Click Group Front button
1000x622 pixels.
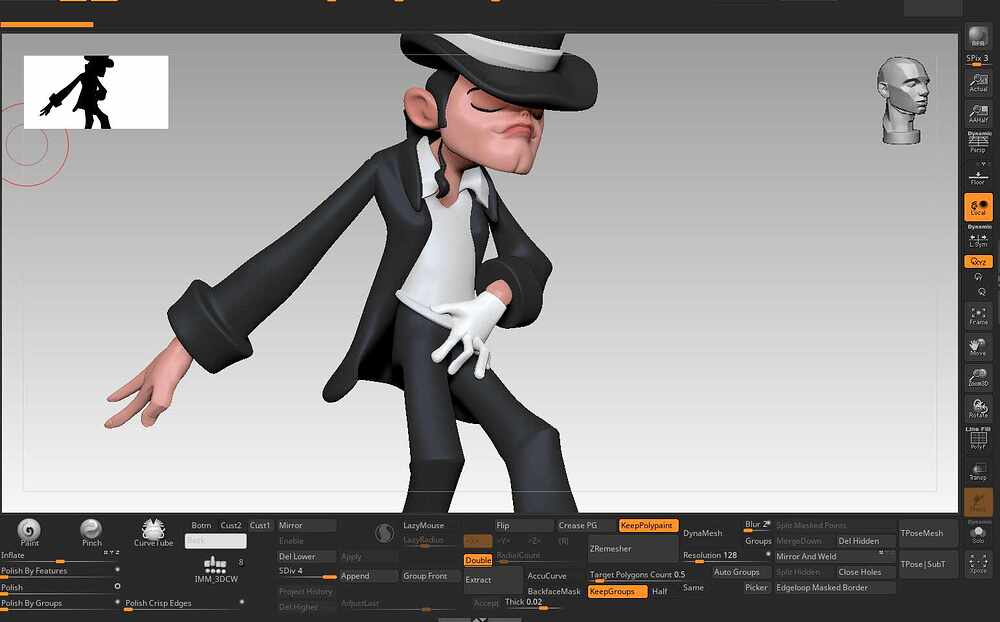tap(430, 575)
